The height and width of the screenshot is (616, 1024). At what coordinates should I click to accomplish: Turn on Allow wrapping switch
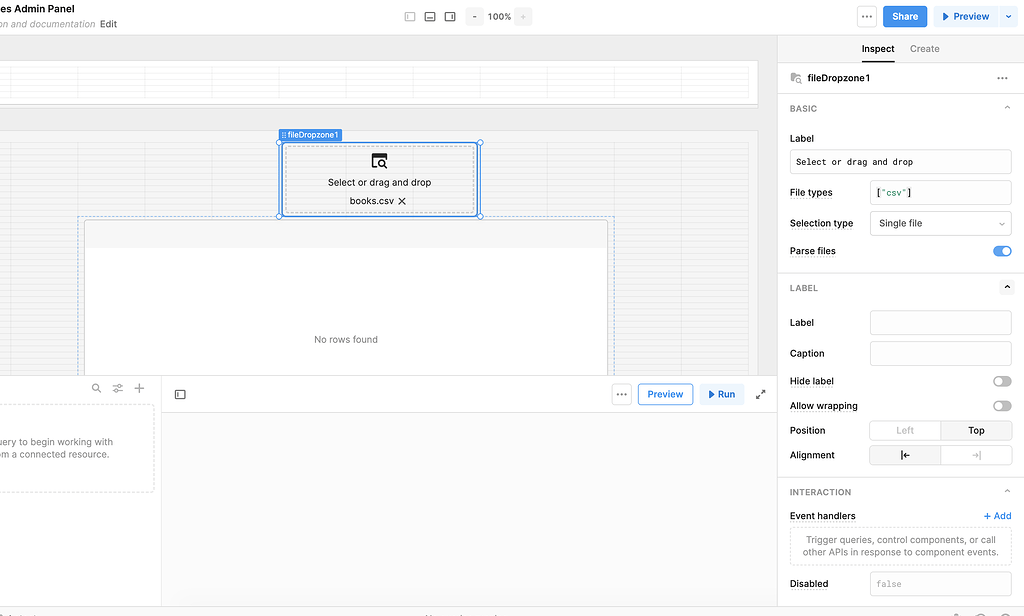(x=1001, y=406)
